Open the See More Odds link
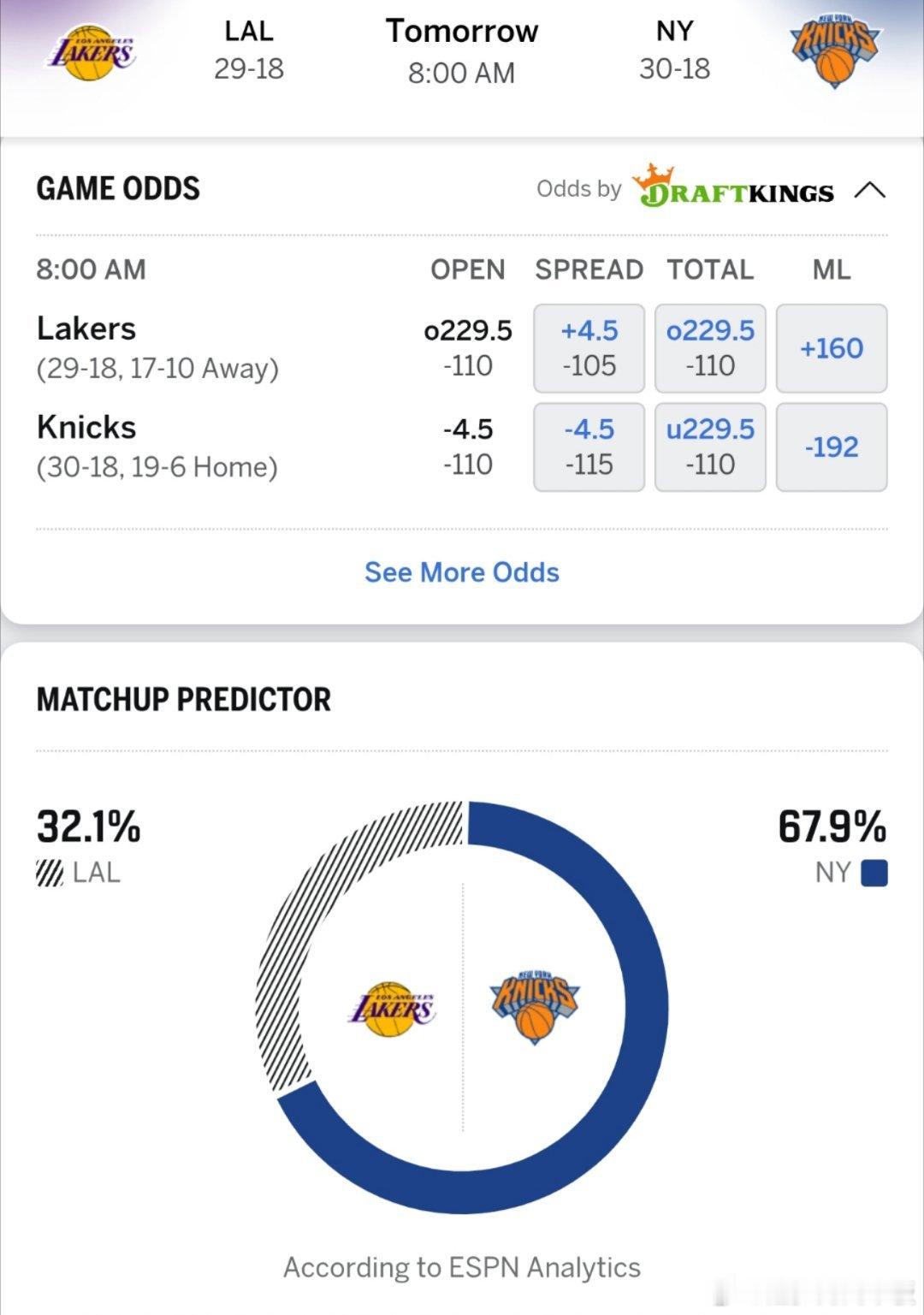924x1315 pixels. 462,572
